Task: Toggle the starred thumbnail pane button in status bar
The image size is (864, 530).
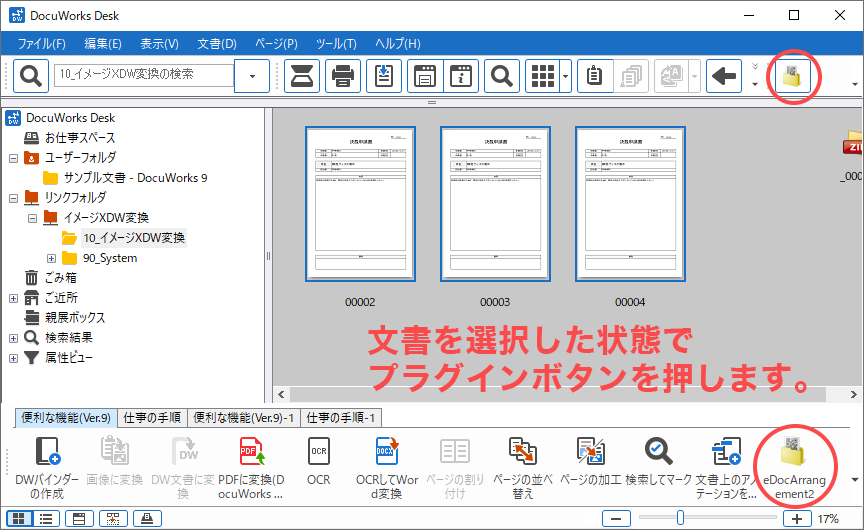Action: click(x=113, y=518)
